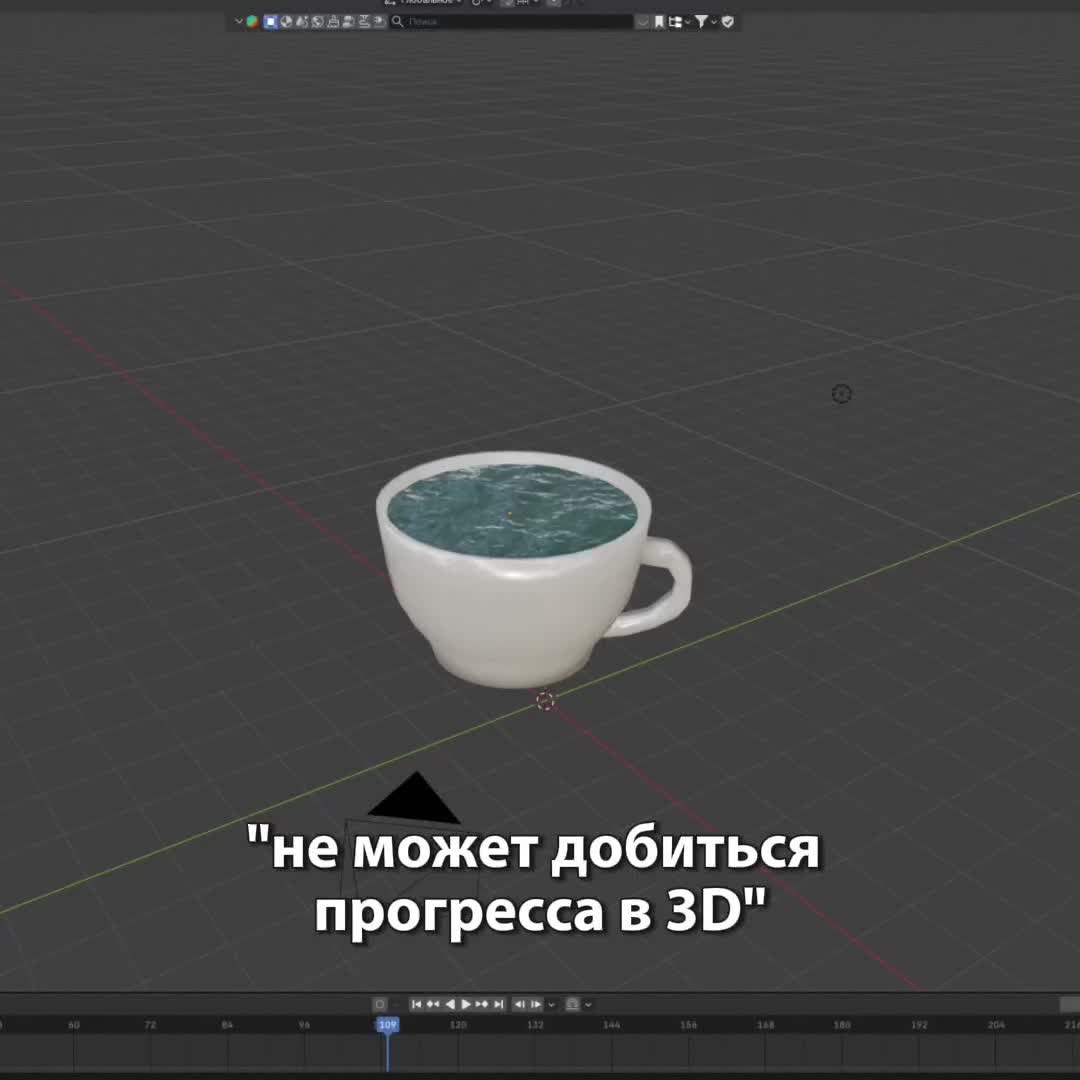
Task: Step forward one frame
Action: (536, 1004)
